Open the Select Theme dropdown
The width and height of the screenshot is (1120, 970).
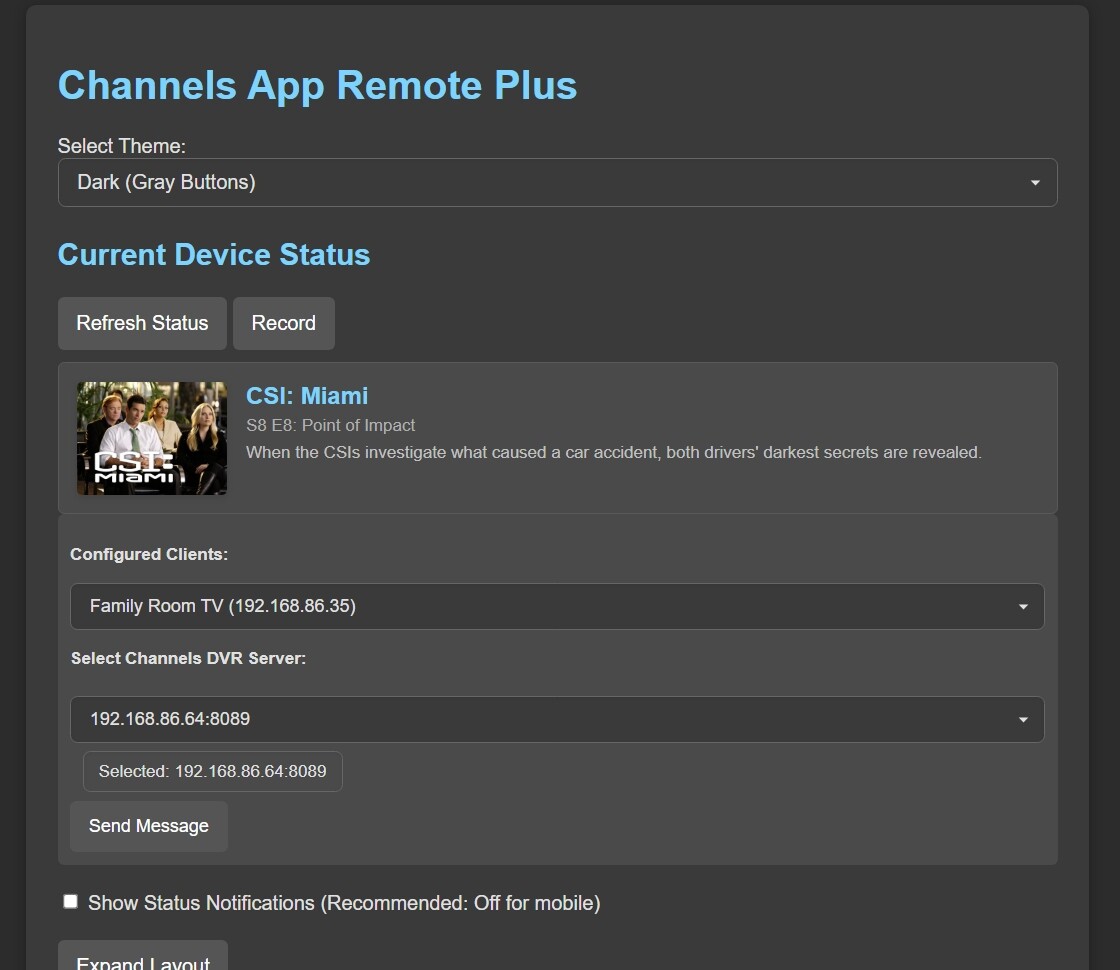556,182
